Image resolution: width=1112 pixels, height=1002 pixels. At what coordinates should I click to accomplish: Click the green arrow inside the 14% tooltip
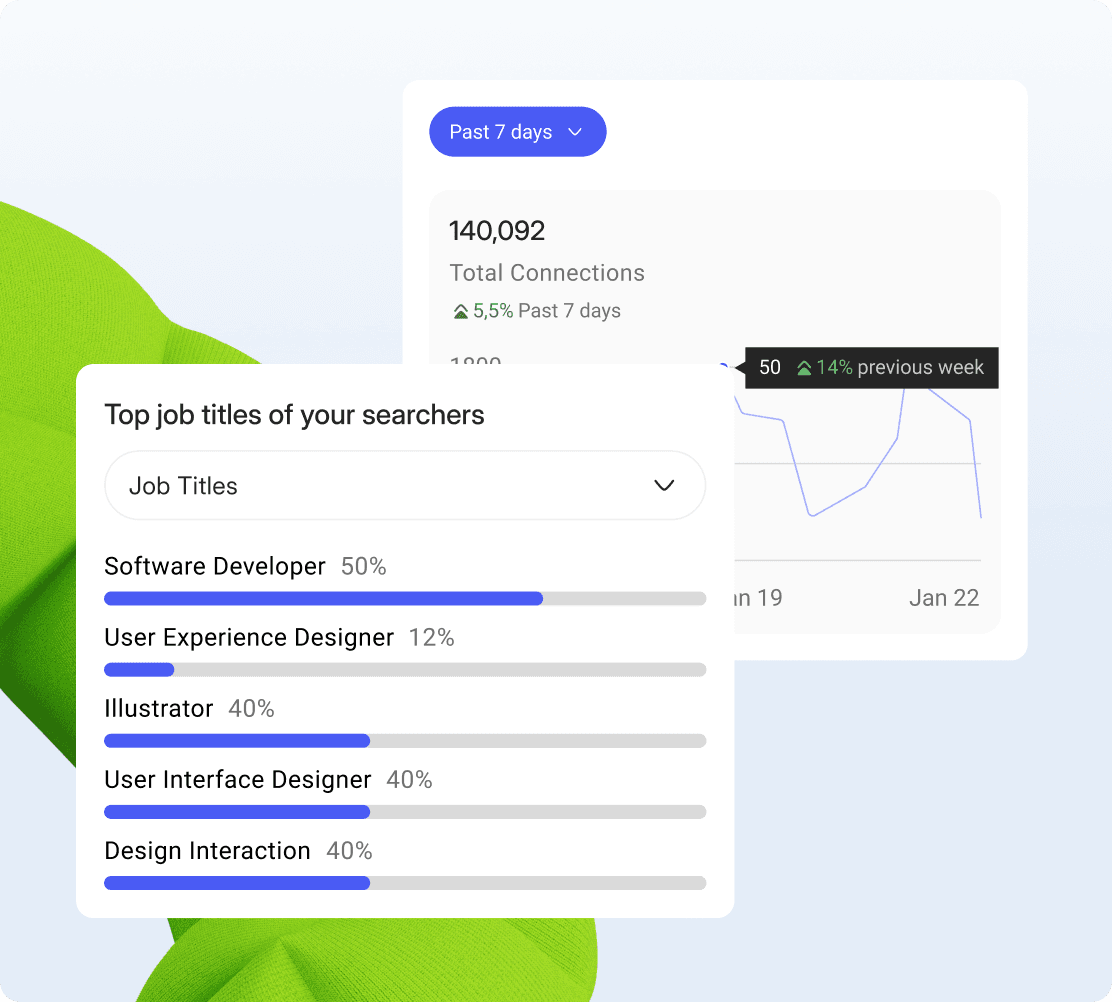tap(802, 367)
